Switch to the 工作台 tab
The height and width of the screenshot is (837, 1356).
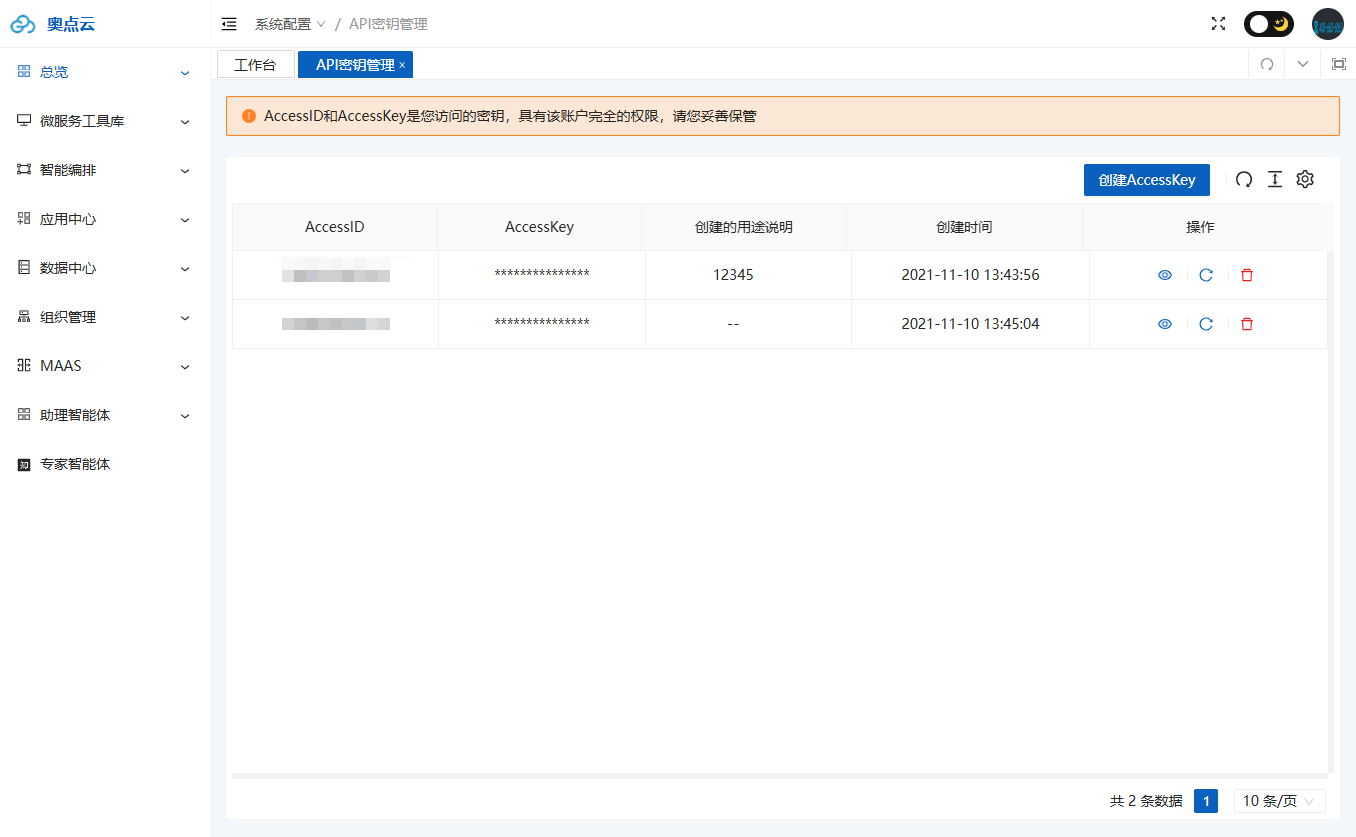[255, 65]
